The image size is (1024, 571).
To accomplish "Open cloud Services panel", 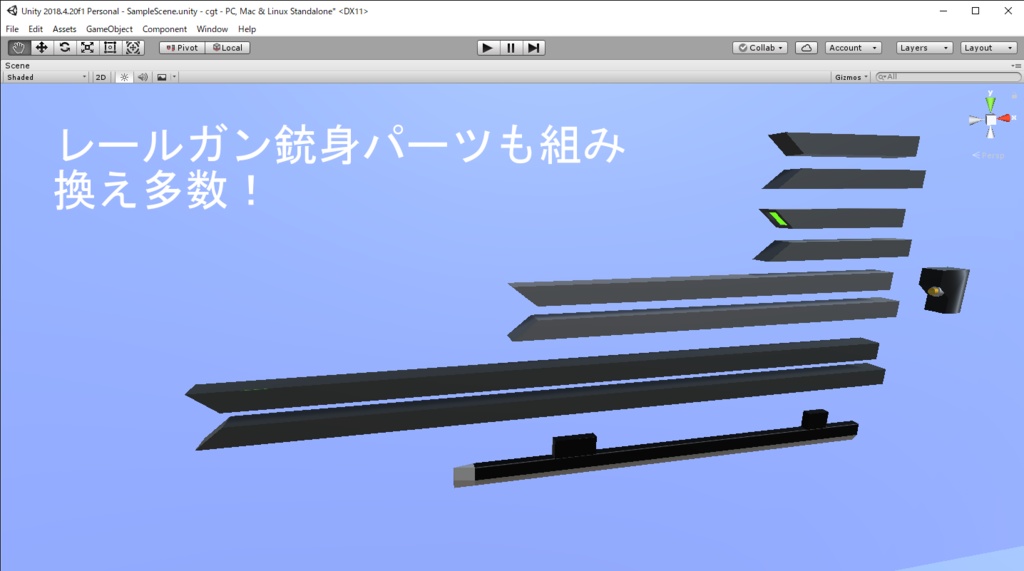I will (x=807, y=48).
